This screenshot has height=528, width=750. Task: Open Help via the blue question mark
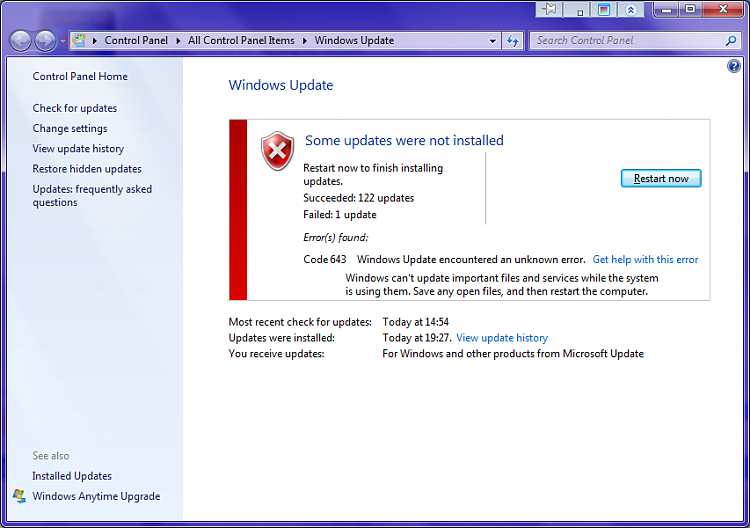click(734, 66)
